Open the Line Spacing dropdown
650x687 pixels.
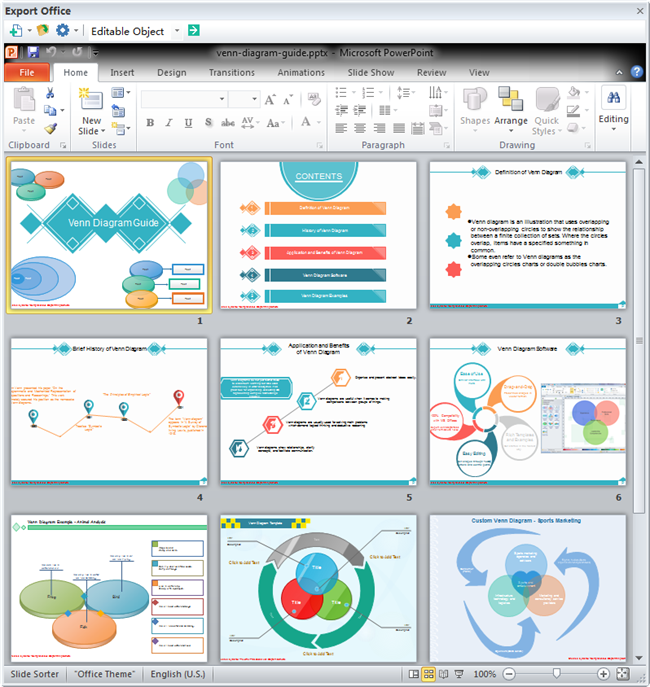(x=406, y=92)
